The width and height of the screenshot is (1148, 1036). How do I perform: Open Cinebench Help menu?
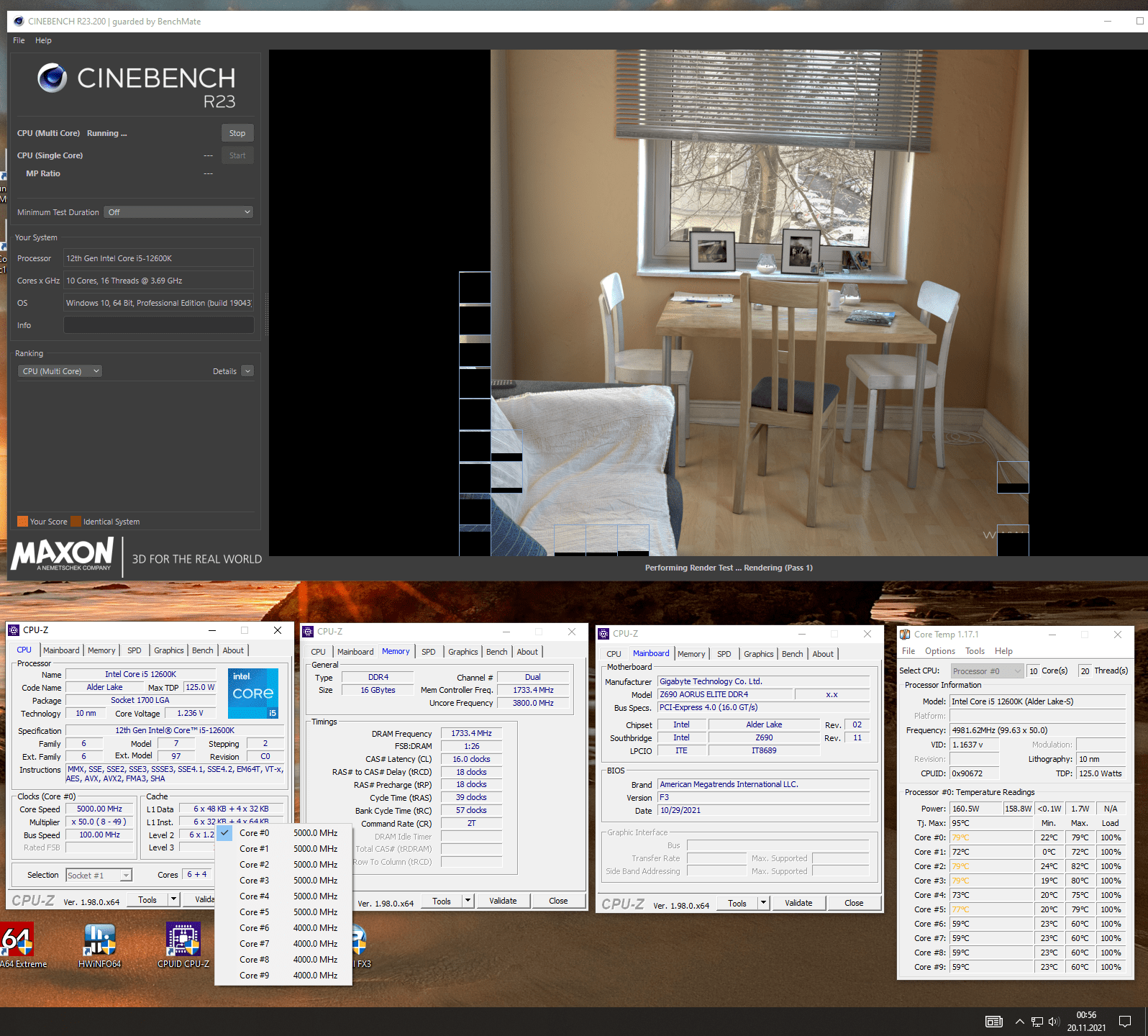click(x=43, y=40)
